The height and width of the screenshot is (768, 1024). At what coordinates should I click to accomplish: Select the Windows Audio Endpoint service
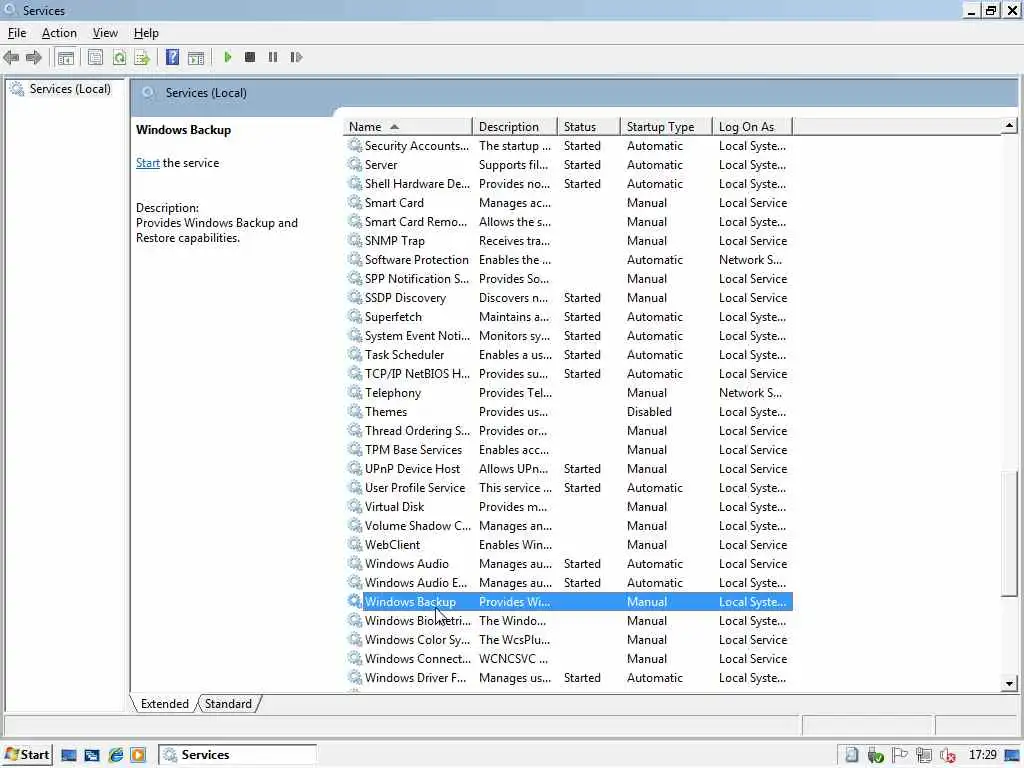(x=569, y=583)
